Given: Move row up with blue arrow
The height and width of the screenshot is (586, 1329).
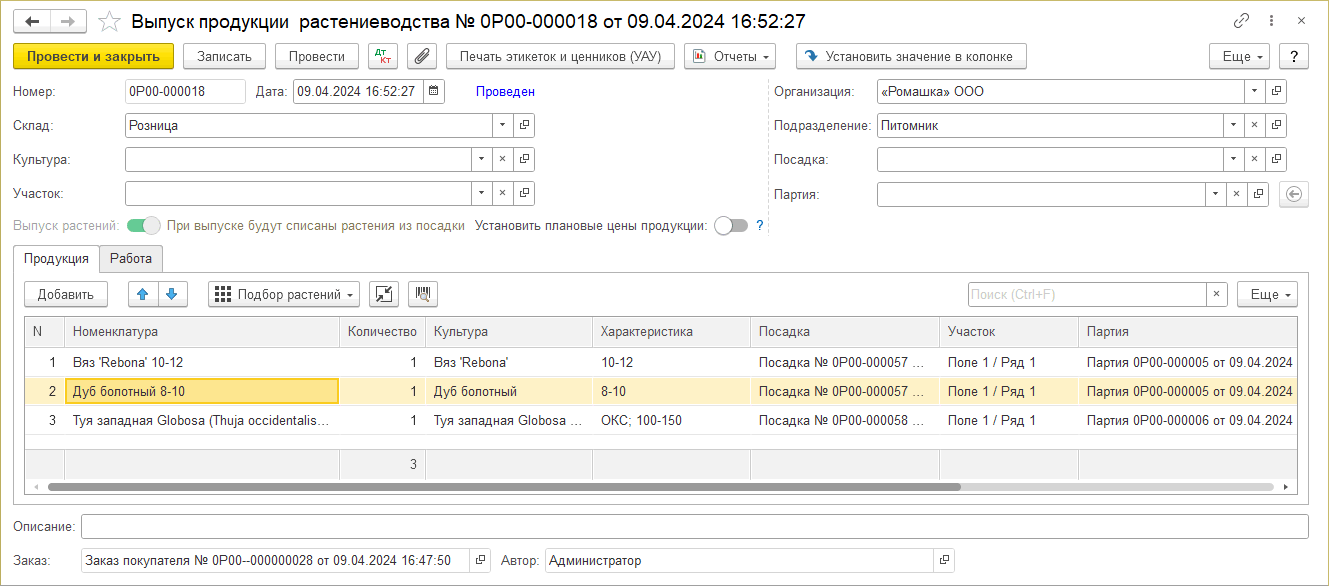Looking at the screenshot, I should [144, 294].
